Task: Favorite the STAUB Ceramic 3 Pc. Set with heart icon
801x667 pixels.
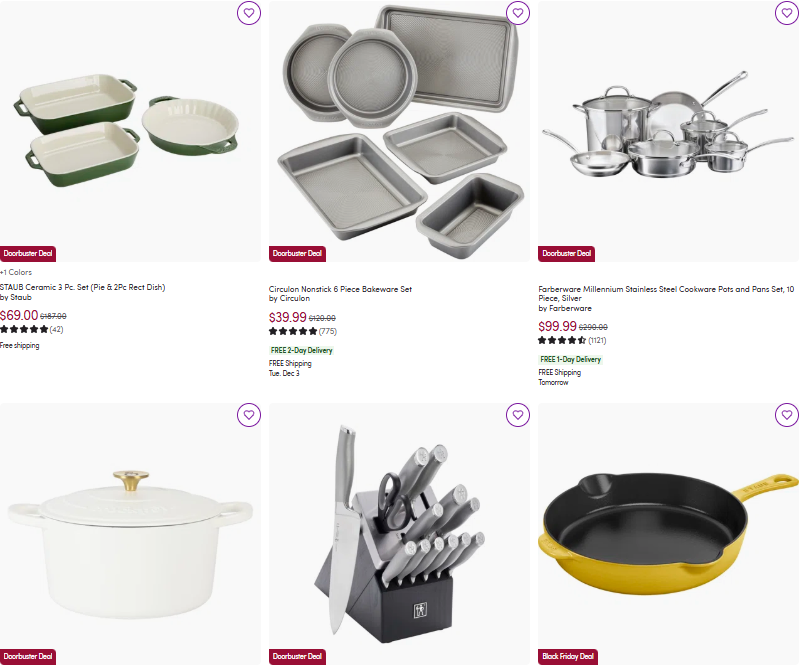Action: pyautogui.click(x=249, y=13)
